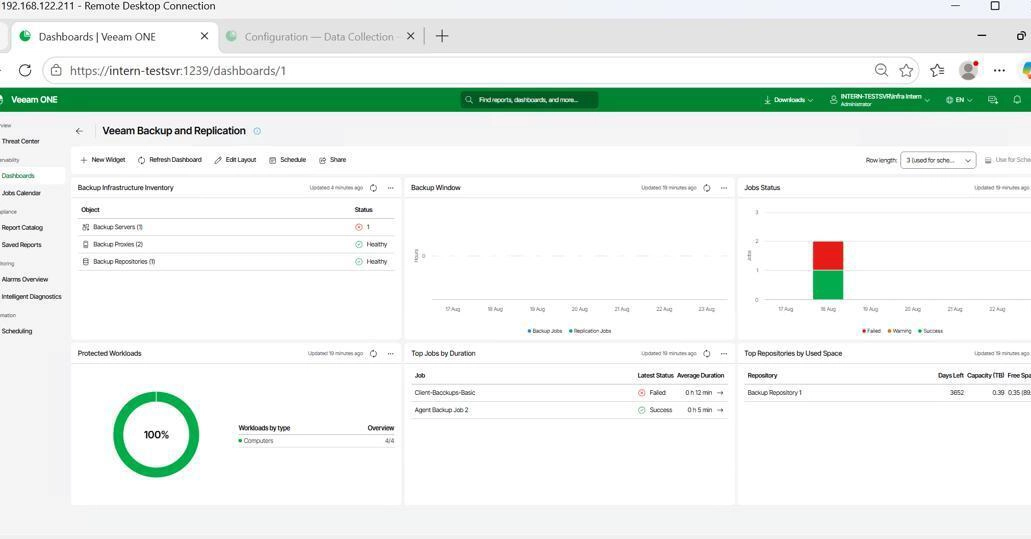Open Alarms Overview in sidebar

[24, 279]
